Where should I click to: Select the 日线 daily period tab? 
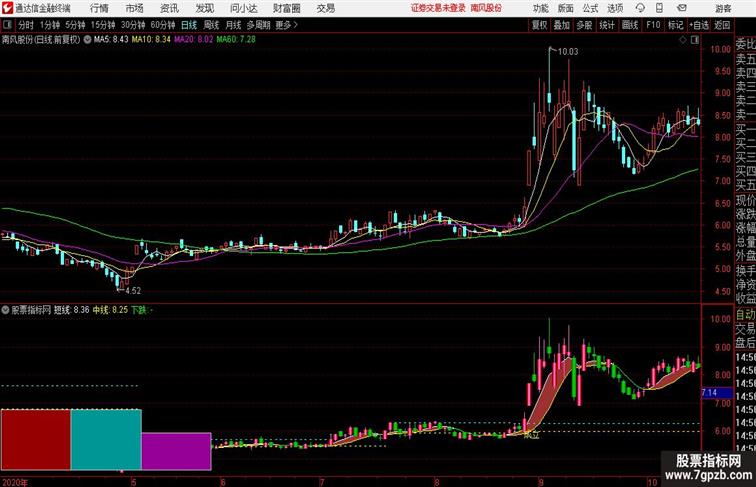coord(189,25)
